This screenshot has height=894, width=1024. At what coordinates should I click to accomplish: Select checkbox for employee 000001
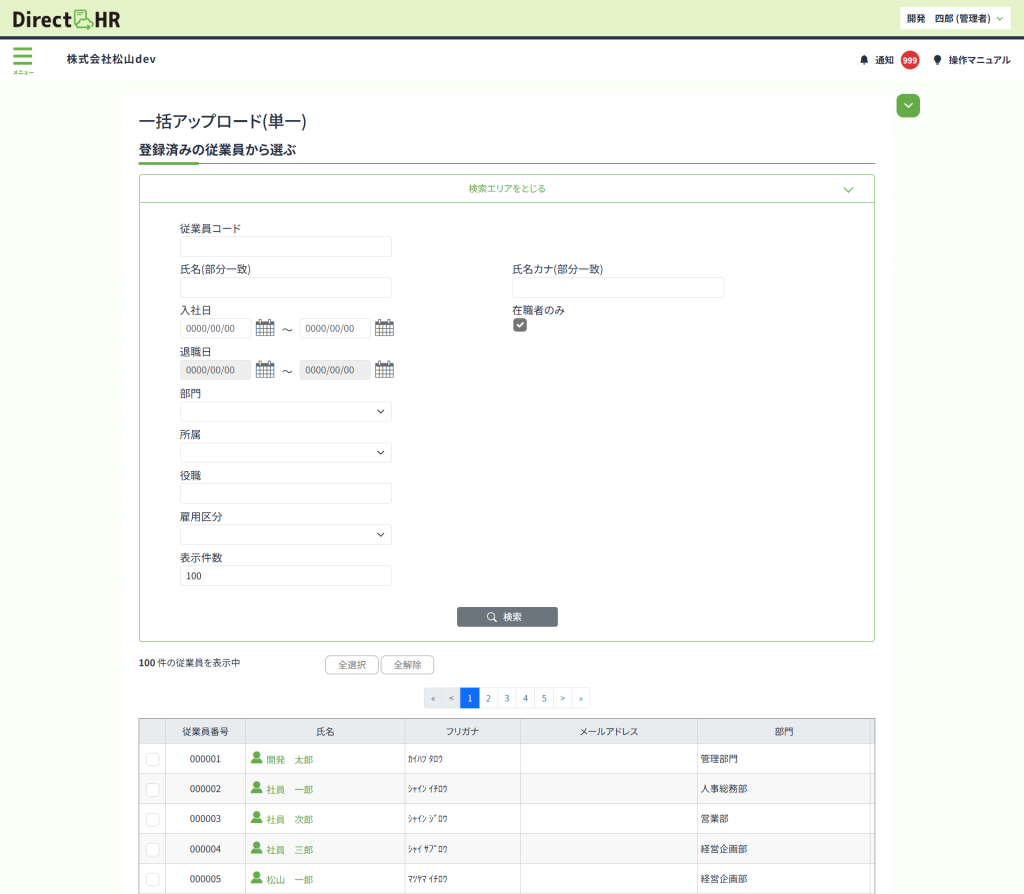(152, 760)
